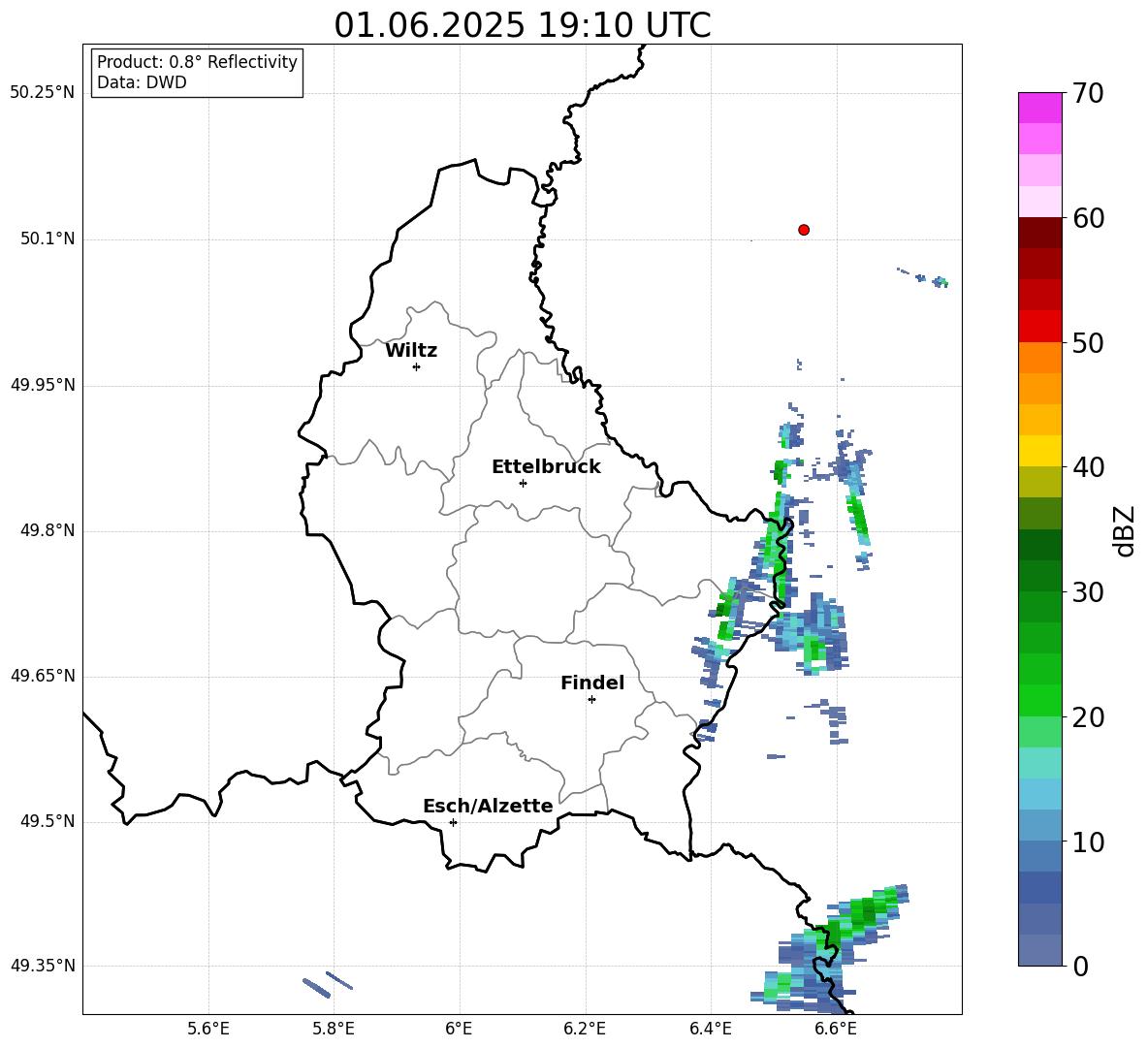Click the title 01.06.2025 19:10 UTC

click(x=523, y=25)
